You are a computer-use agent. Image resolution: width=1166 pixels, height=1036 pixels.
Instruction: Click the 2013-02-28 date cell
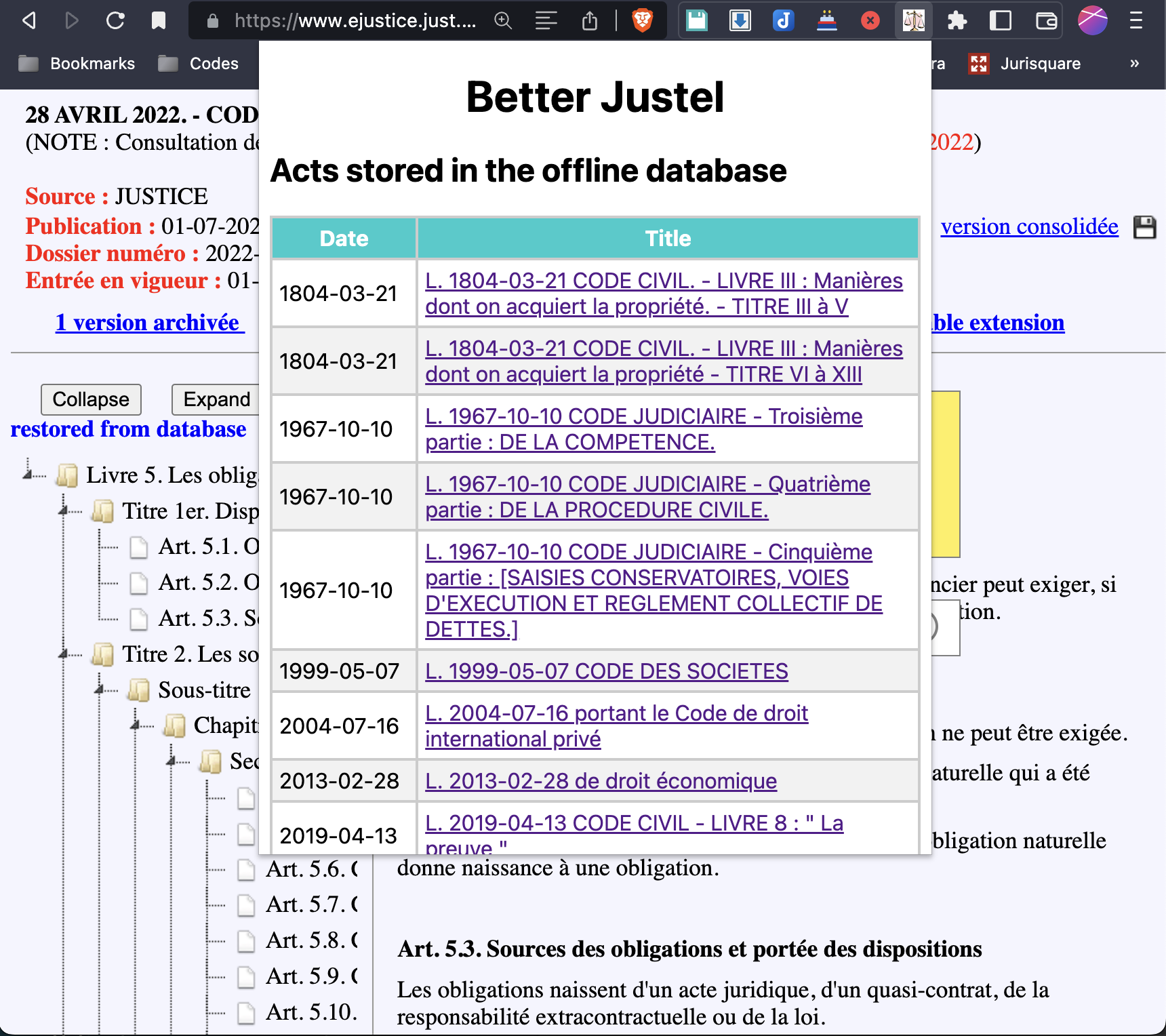pos(344,781)
